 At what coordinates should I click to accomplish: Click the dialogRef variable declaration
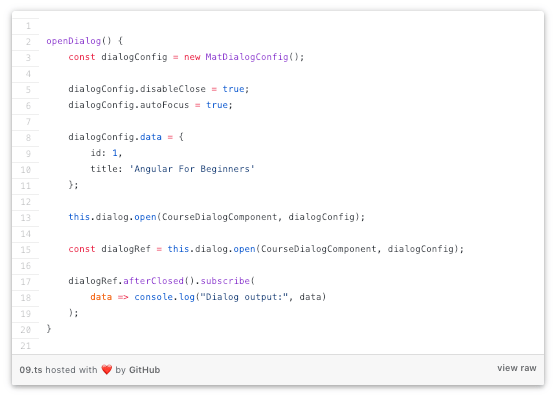coord(126,249)
